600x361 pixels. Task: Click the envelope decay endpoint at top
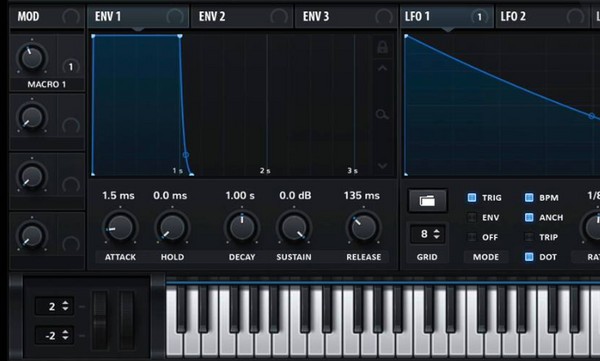pos(180,36)
